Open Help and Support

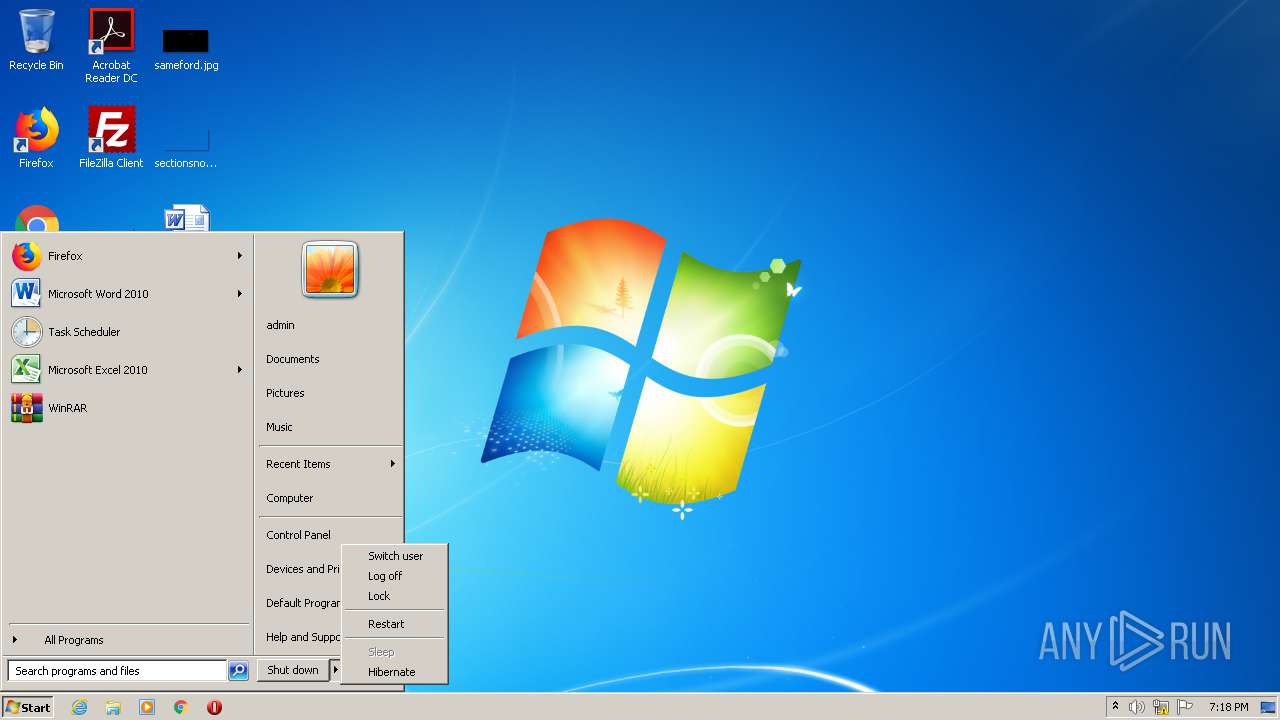pyautogui.click(x=301, y=637)
